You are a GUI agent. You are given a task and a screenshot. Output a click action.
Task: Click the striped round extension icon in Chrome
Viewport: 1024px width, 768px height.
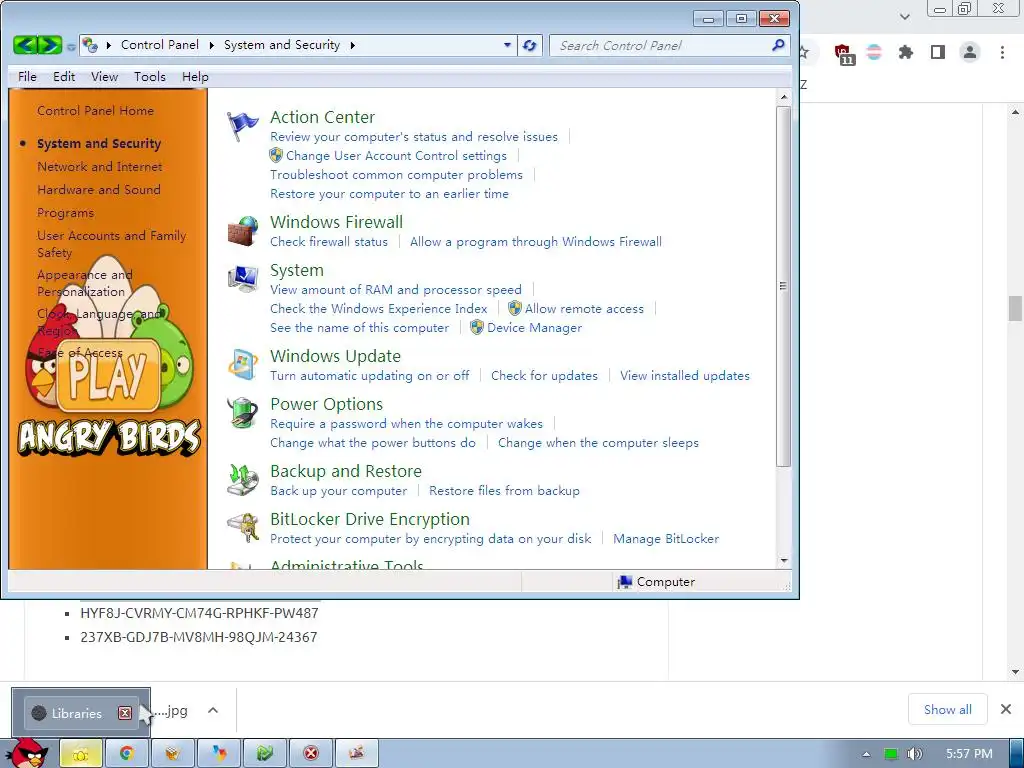coord(874,52)
